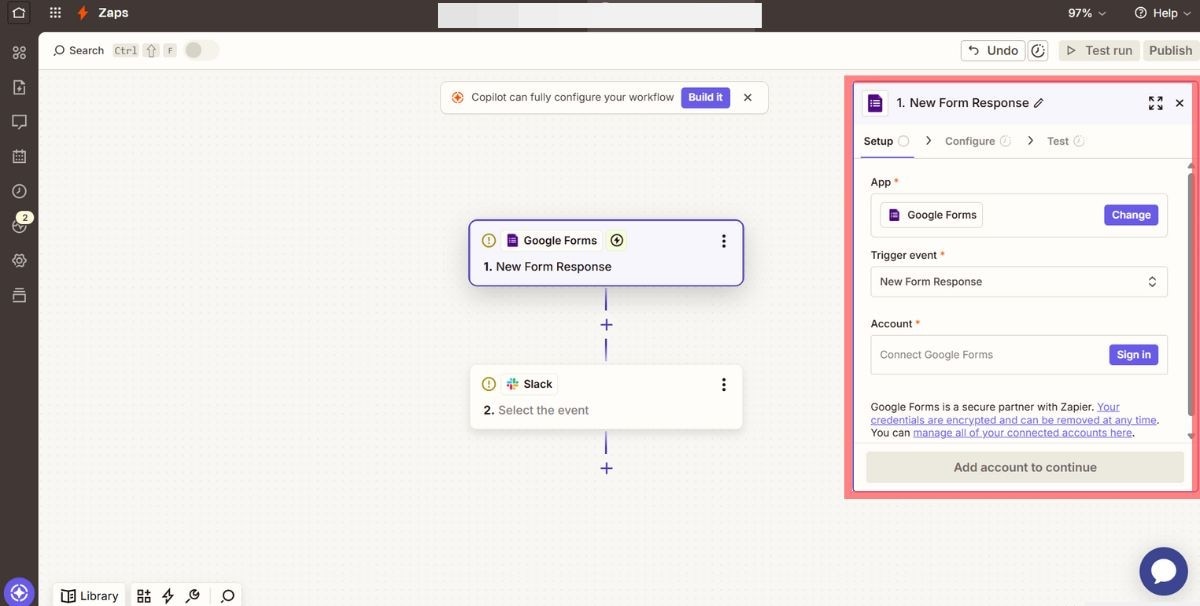Screen dimensions: 1200x606
Task: Open the history clock icon in sidebar
Action: coord(18,191)
